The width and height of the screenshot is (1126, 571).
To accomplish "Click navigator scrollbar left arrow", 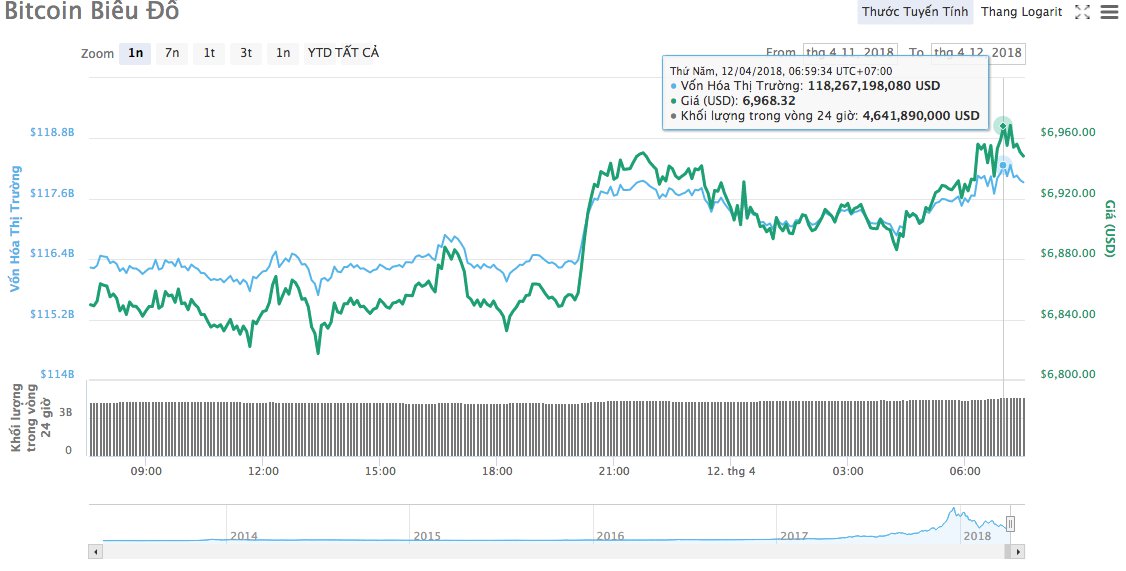I will [96, 552].
